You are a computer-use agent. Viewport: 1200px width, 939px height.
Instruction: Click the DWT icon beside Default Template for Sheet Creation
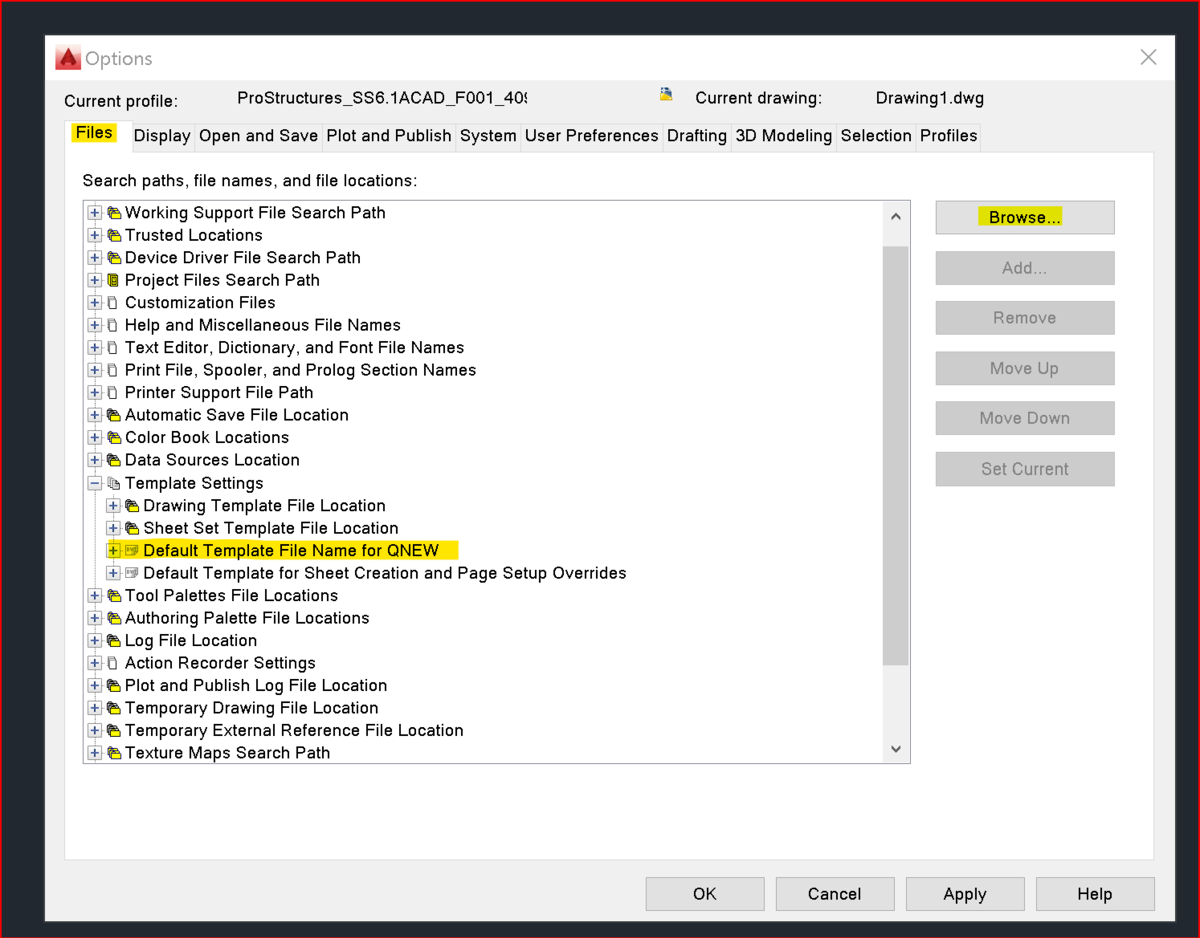pos(132,573)
